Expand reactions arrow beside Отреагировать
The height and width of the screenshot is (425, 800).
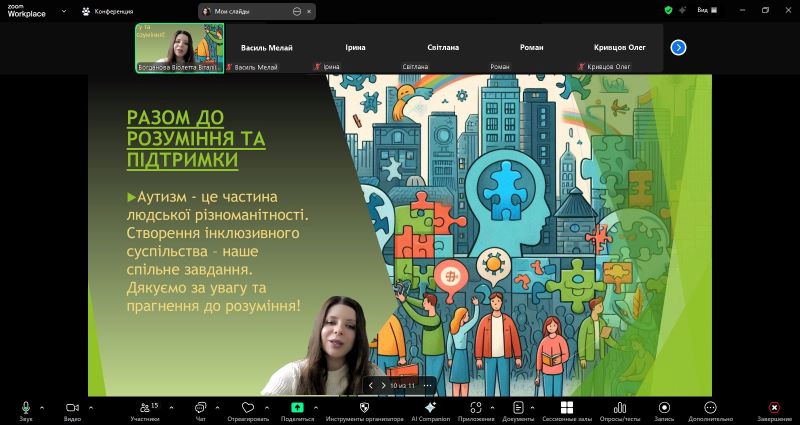pos(267,408)
